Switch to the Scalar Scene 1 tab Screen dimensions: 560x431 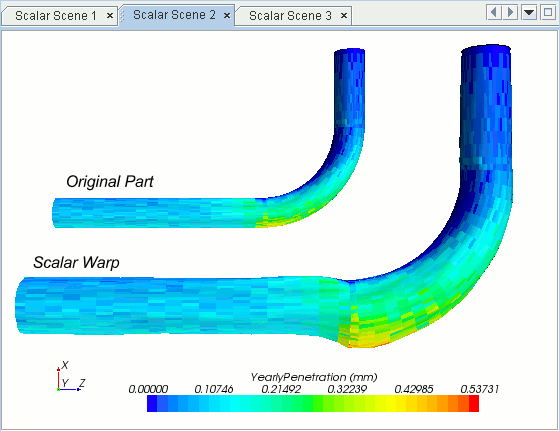(56, 16)
